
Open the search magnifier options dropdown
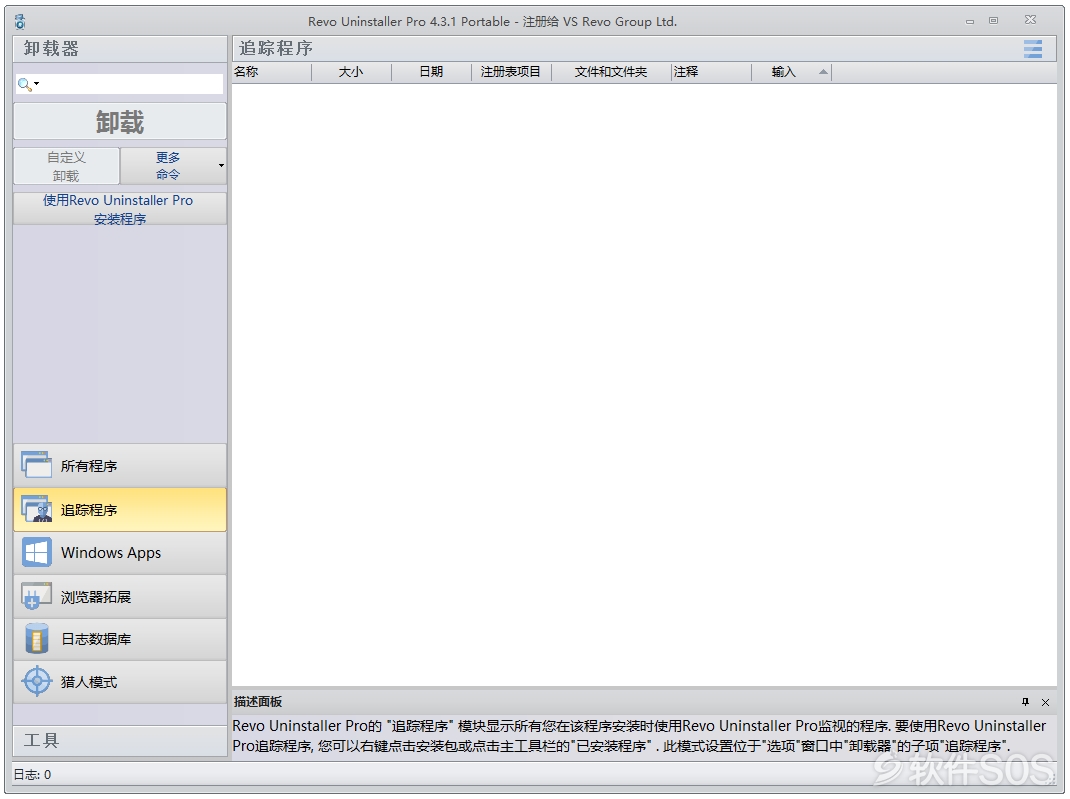point(29,84)
